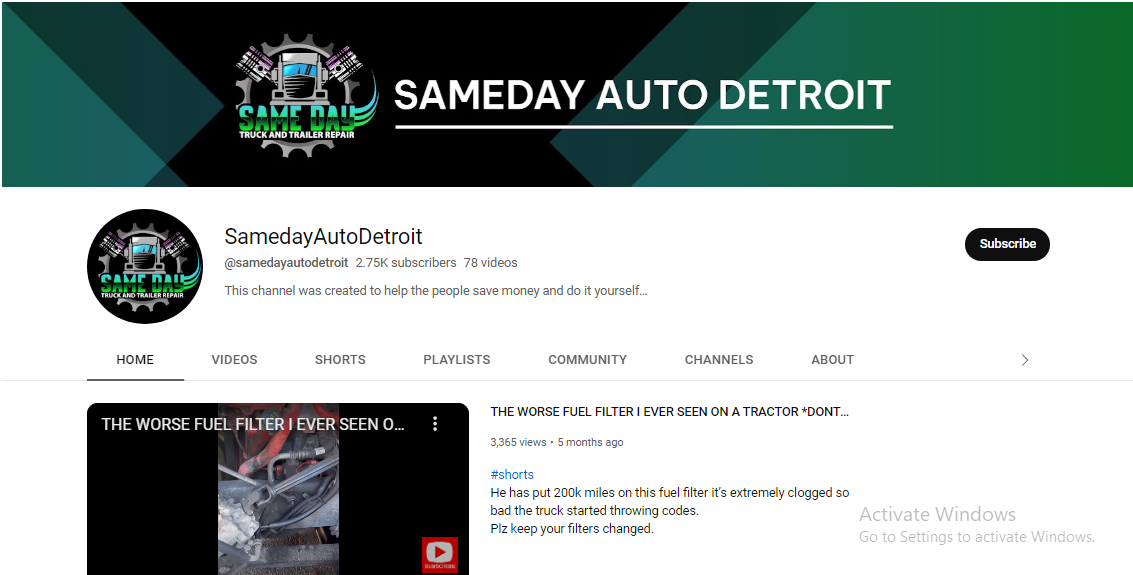Screen dimensions: 1133x575
Task: Click the Same Day truck logo in banner
Action: [x=306, y=97]
